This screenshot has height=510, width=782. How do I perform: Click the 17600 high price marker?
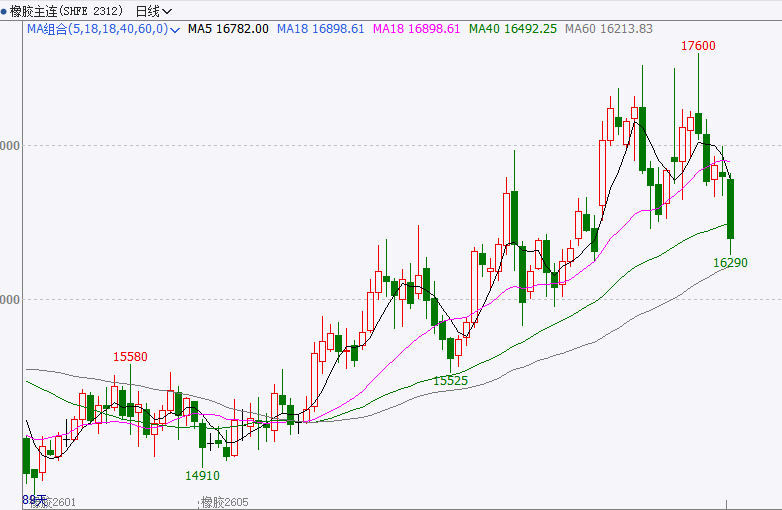[698, 46]
